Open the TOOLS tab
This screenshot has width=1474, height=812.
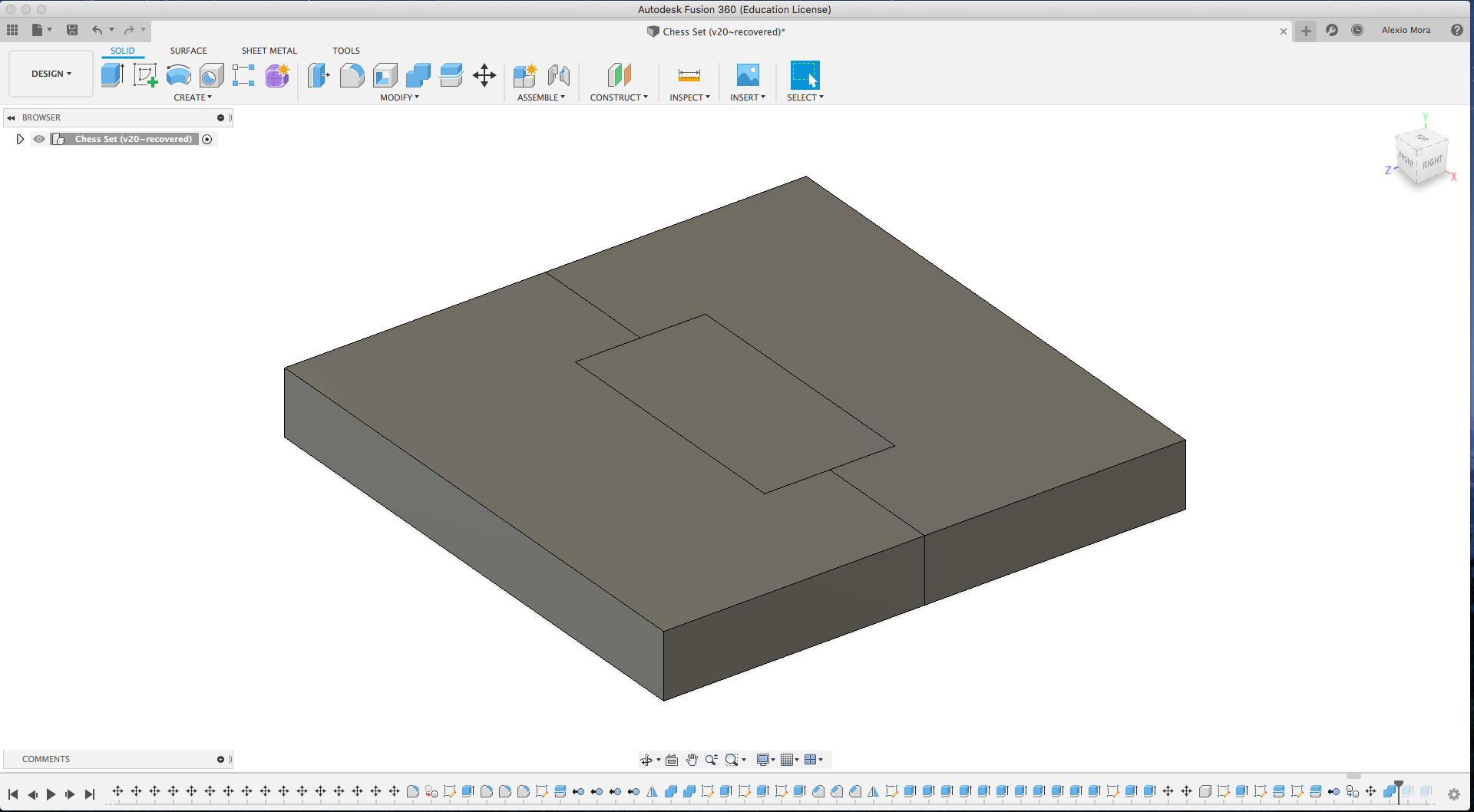coord(346,50)
